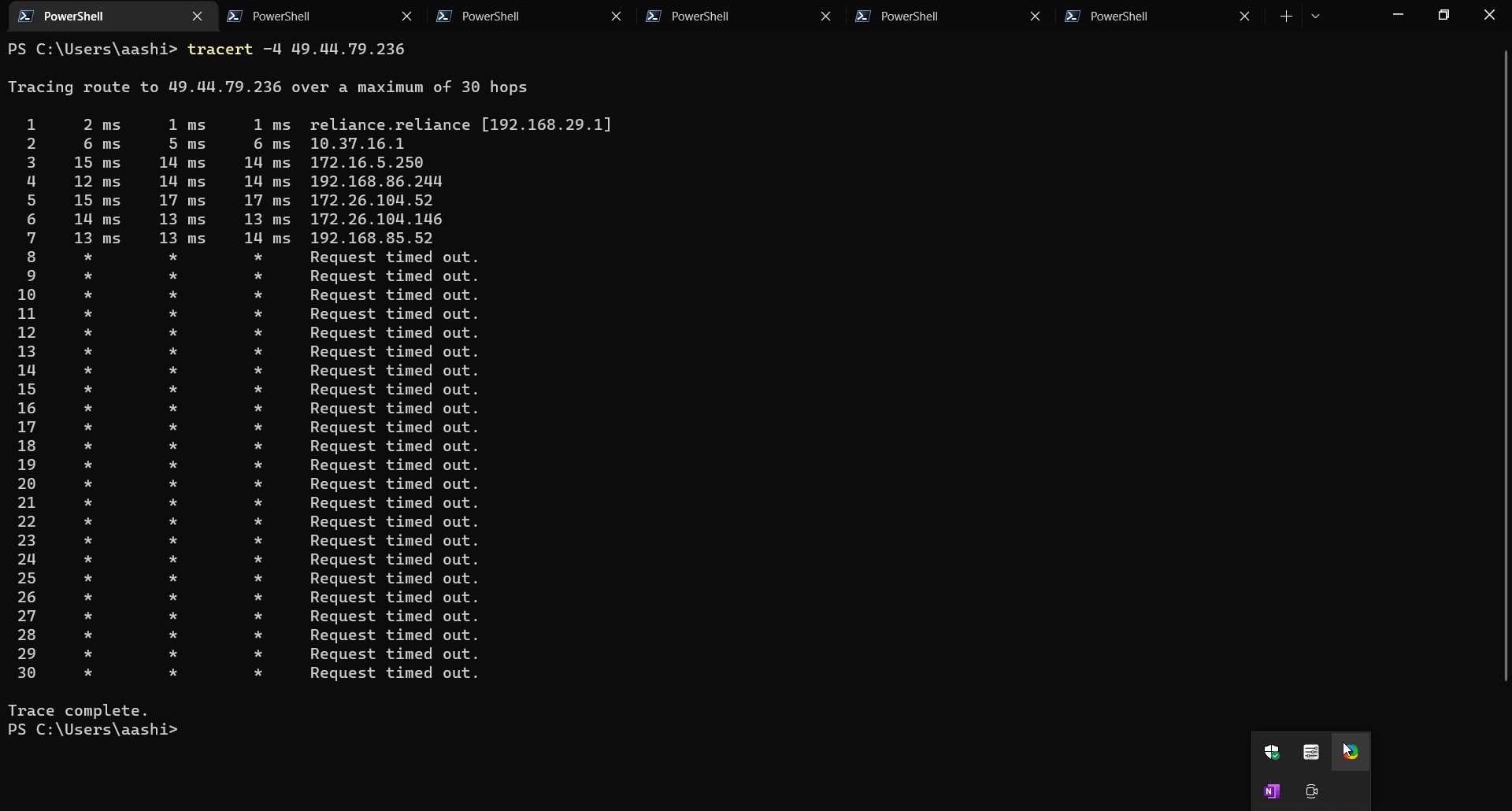Click the final 'PS C:\Users\aashi>' prompt

[x=93, y=729]
